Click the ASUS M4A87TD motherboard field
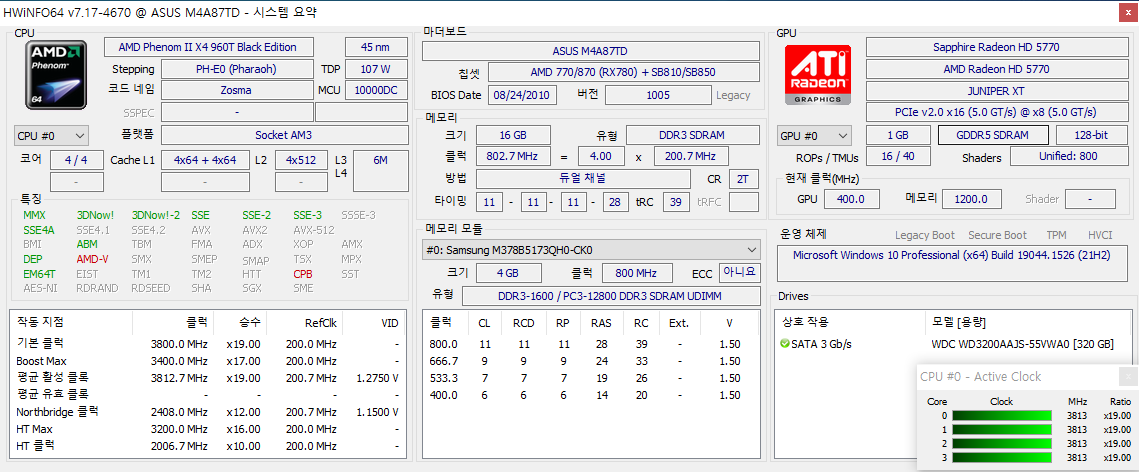This screenshot has width=1139, height=472. point(591,51)
